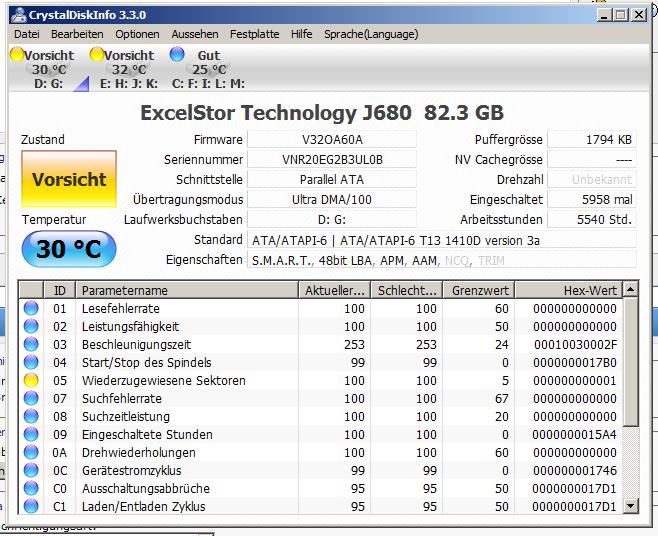This screenshot has height=536, width=658.
Task: Click blue status dot of Start/Stop des Spindels
Action: coord(31,362)
